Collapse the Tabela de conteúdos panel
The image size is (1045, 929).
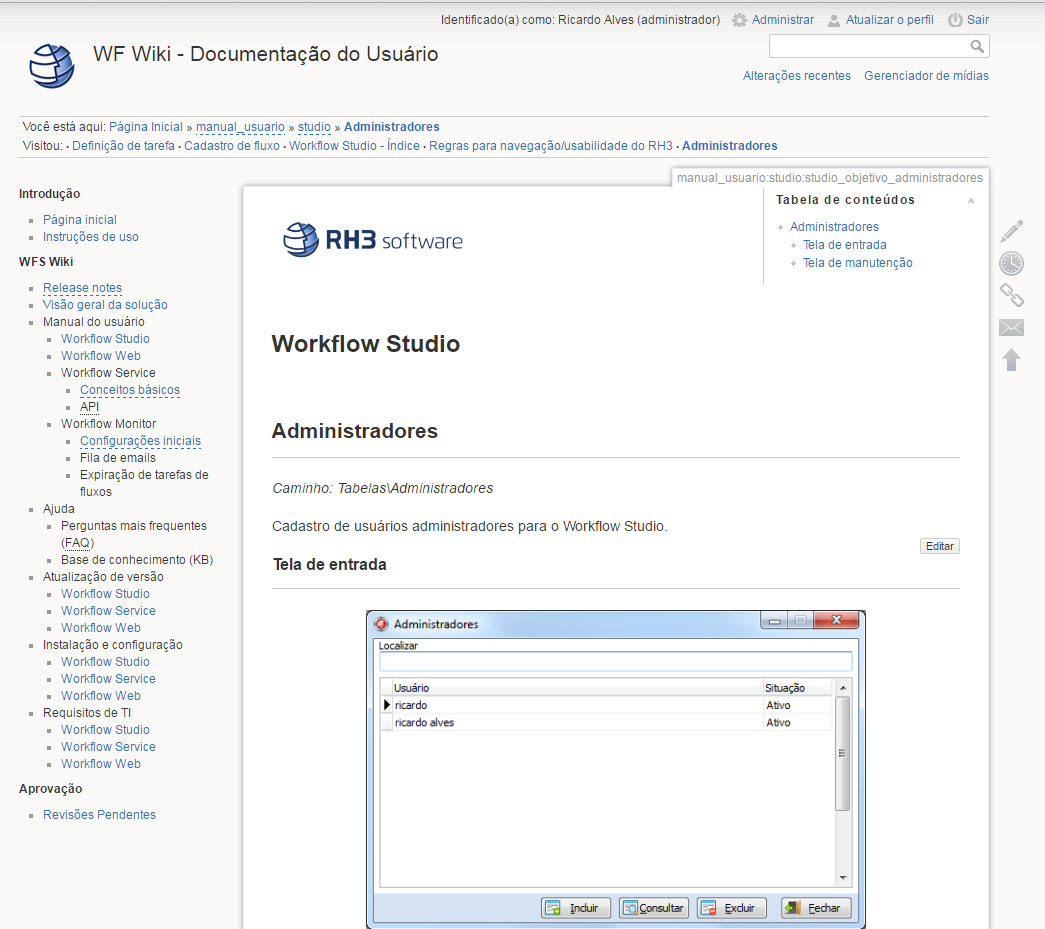(x=969, y=200)
